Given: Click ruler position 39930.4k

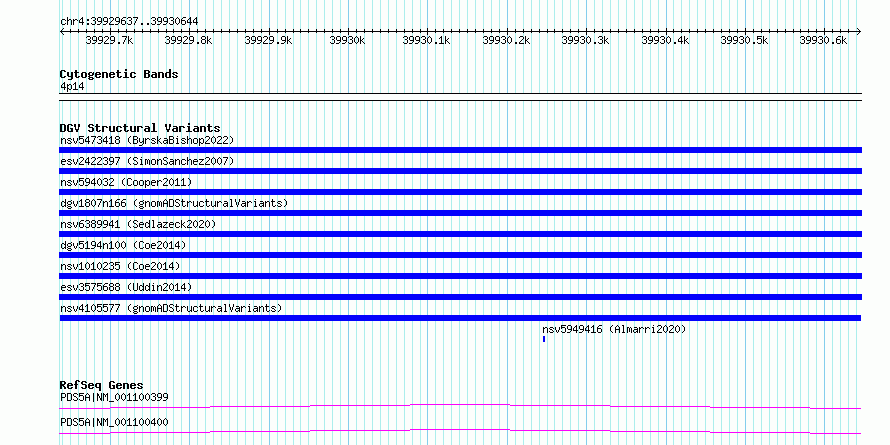Looking at the screenshot, I should [x=665, y=40].
